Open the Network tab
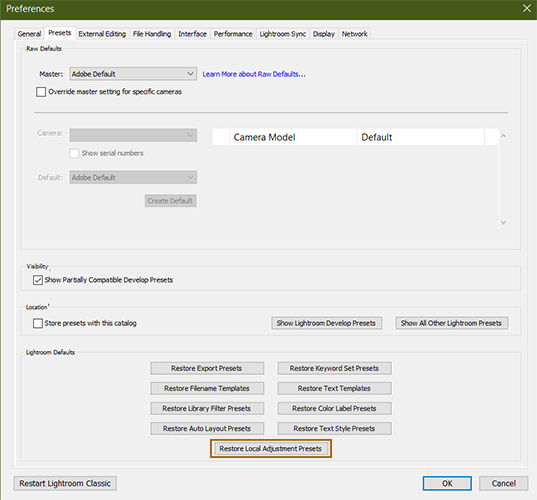The width and height of the screenshot is (537, 500). (354, 34)
